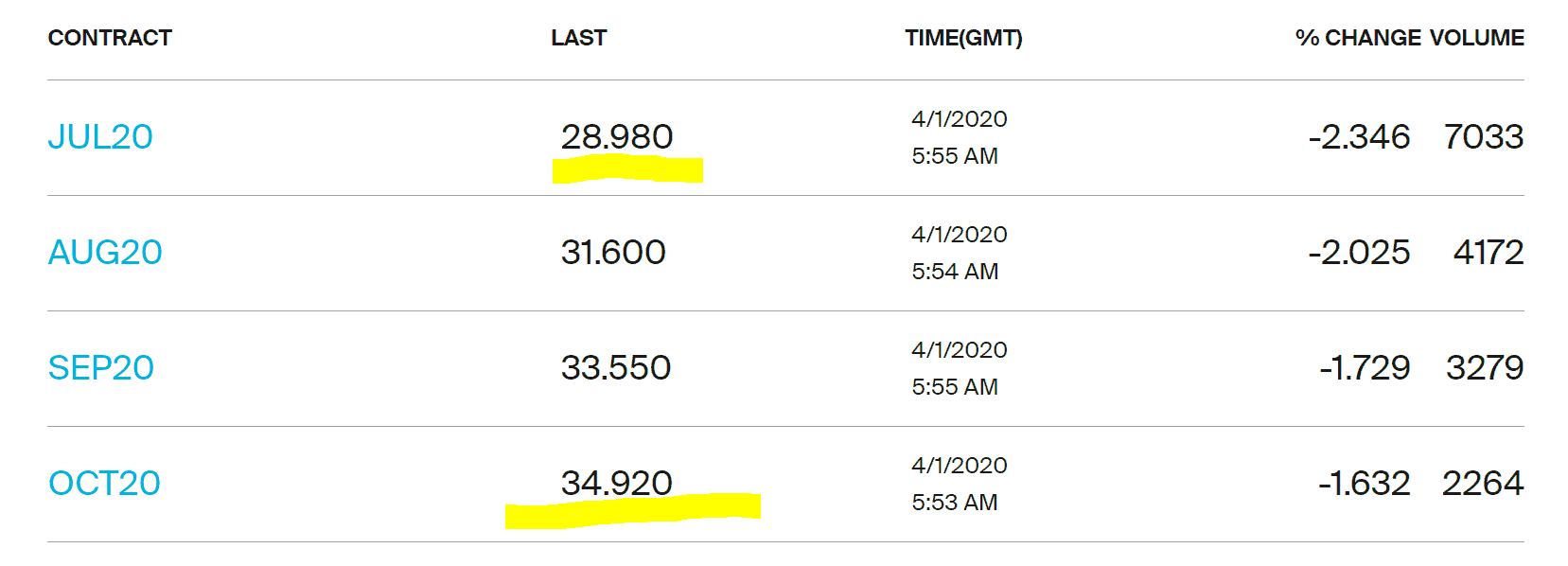
Task: Click the -1.729 percent change value
Action: point(1365,368)
